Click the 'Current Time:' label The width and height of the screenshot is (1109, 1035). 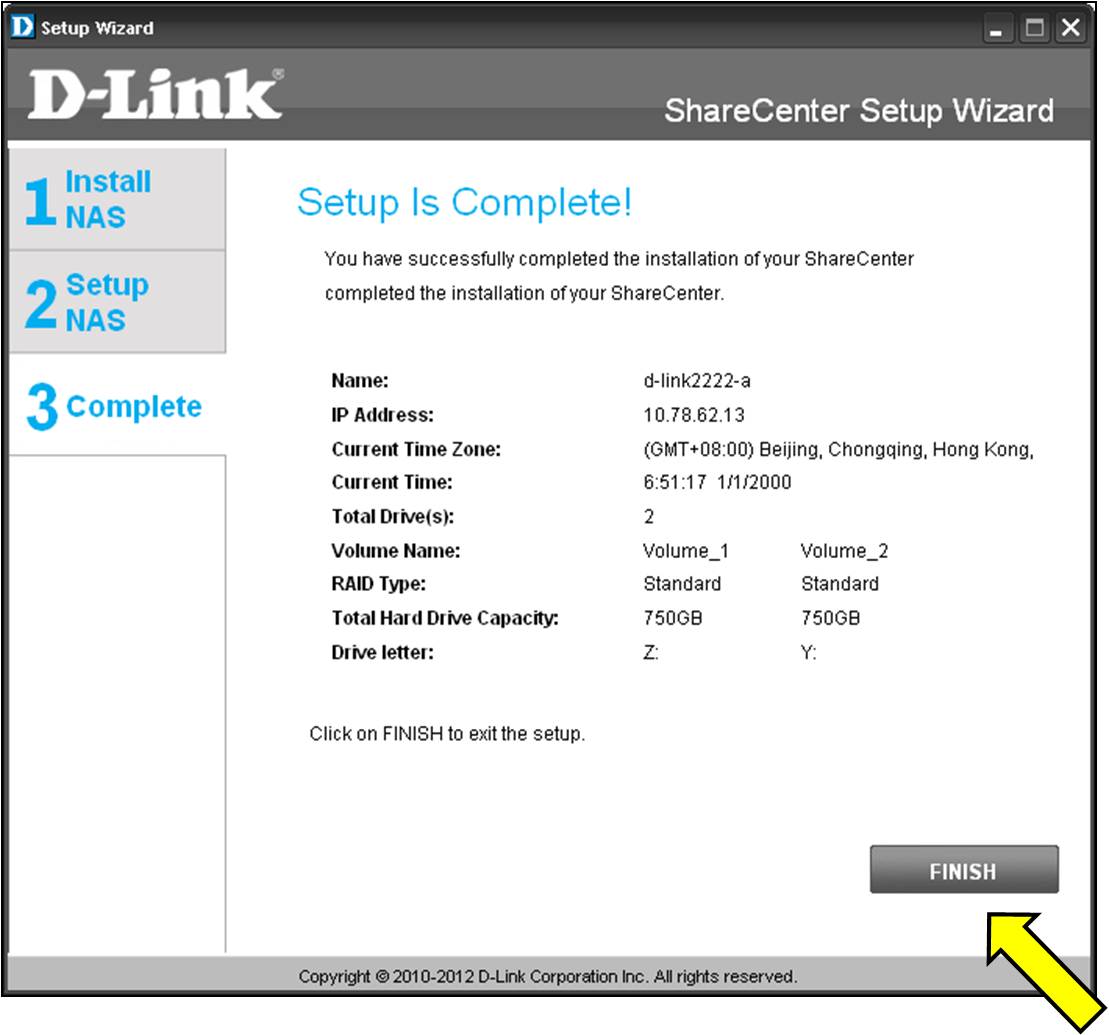pos(392,482)
